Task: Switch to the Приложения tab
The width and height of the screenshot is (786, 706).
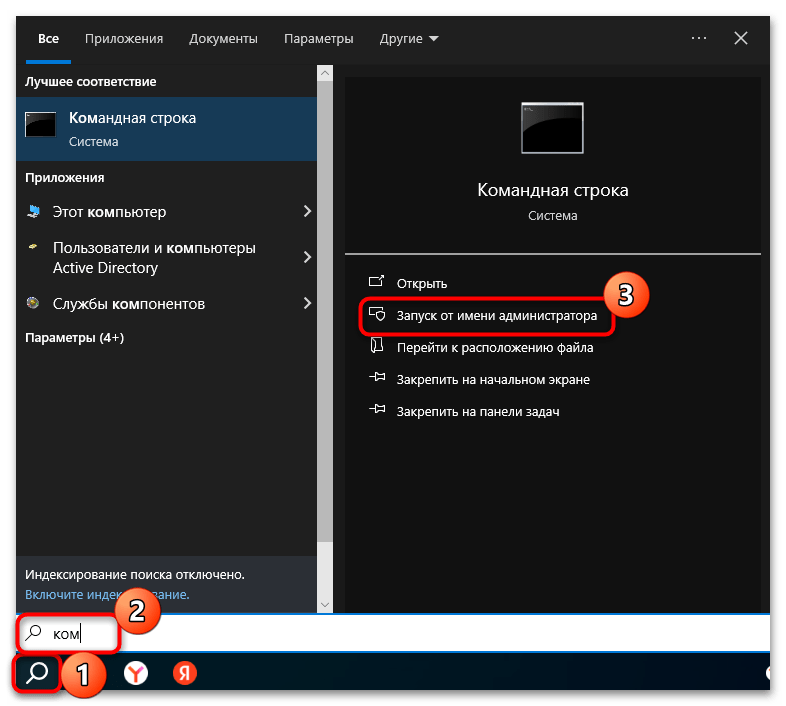Action: pyautogui.click(x=124, y=39)
